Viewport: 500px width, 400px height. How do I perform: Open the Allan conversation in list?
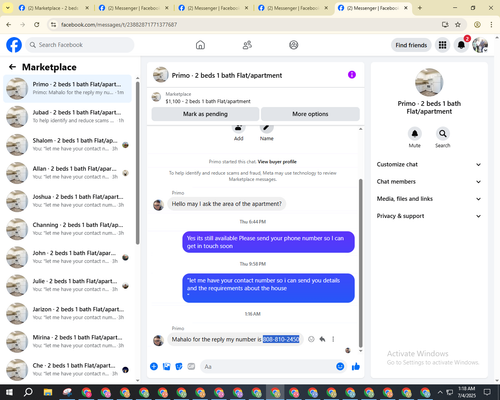68,173
